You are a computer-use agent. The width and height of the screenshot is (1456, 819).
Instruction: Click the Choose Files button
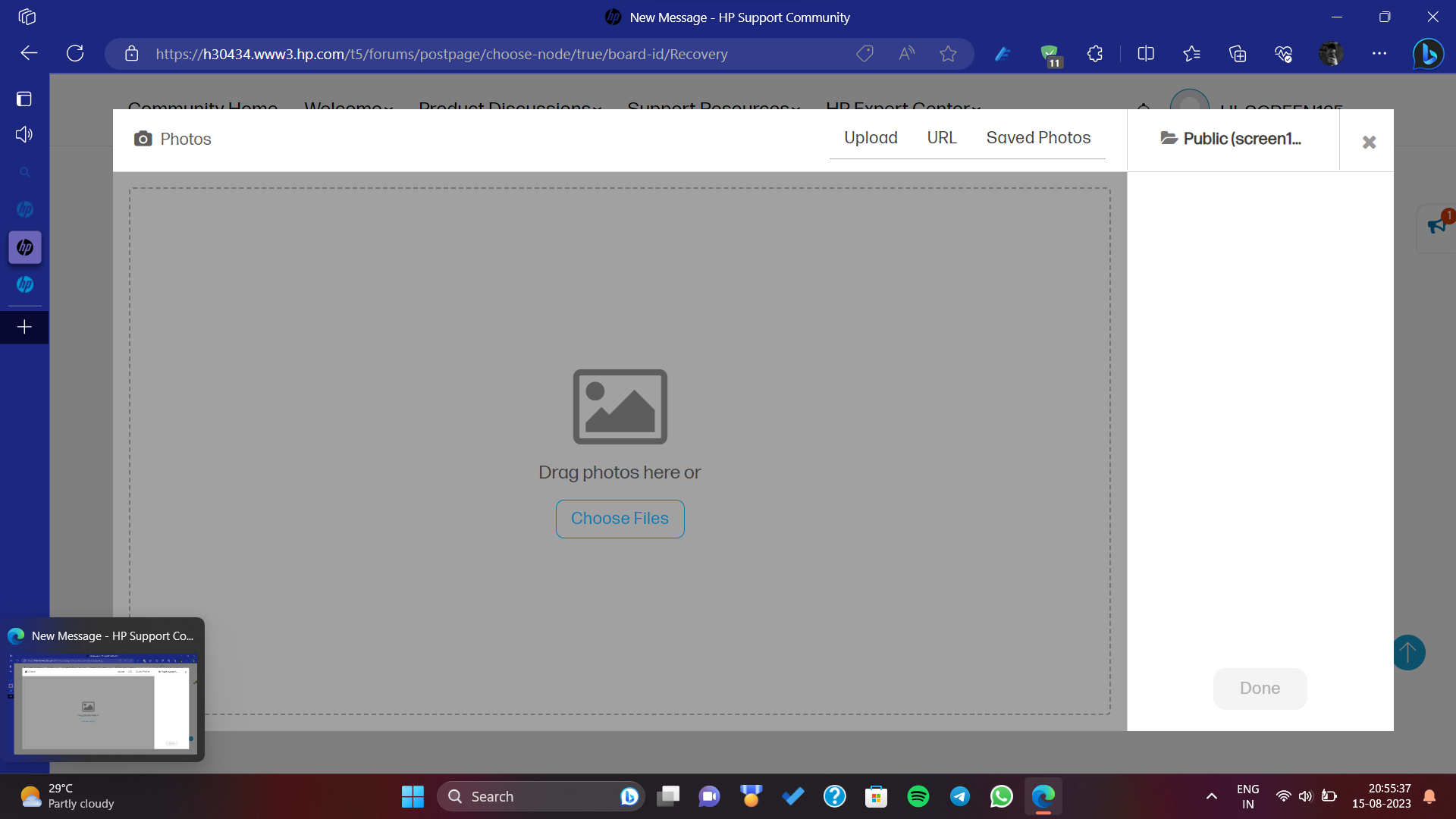pyautogui.click(x=620, y=519)
